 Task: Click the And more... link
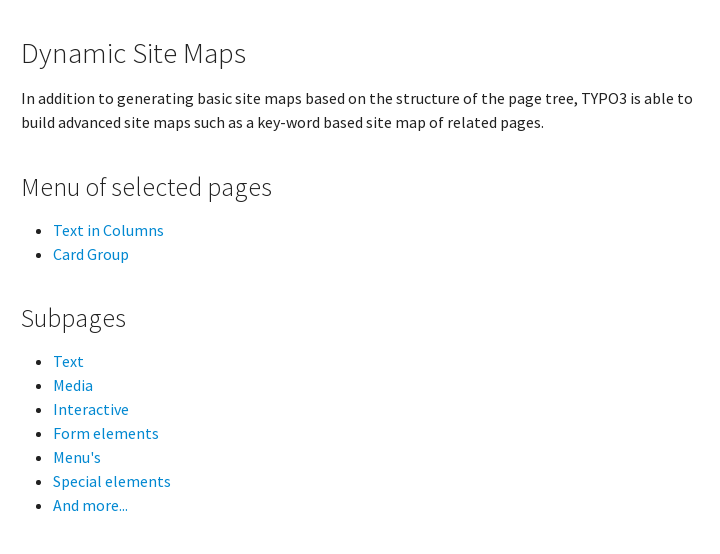pyautogui.click(x=90, y=506)
